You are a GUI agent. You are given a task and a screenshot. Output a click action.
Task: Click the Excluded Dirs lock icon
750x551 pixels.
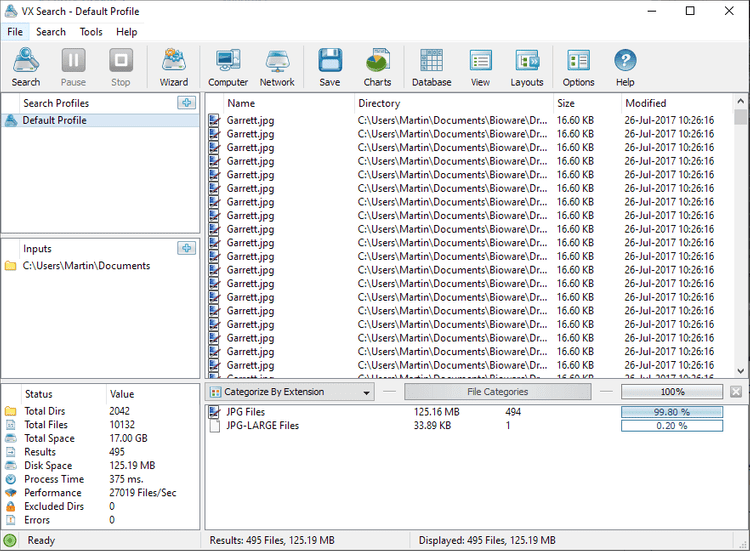click(x=11, y=507)
